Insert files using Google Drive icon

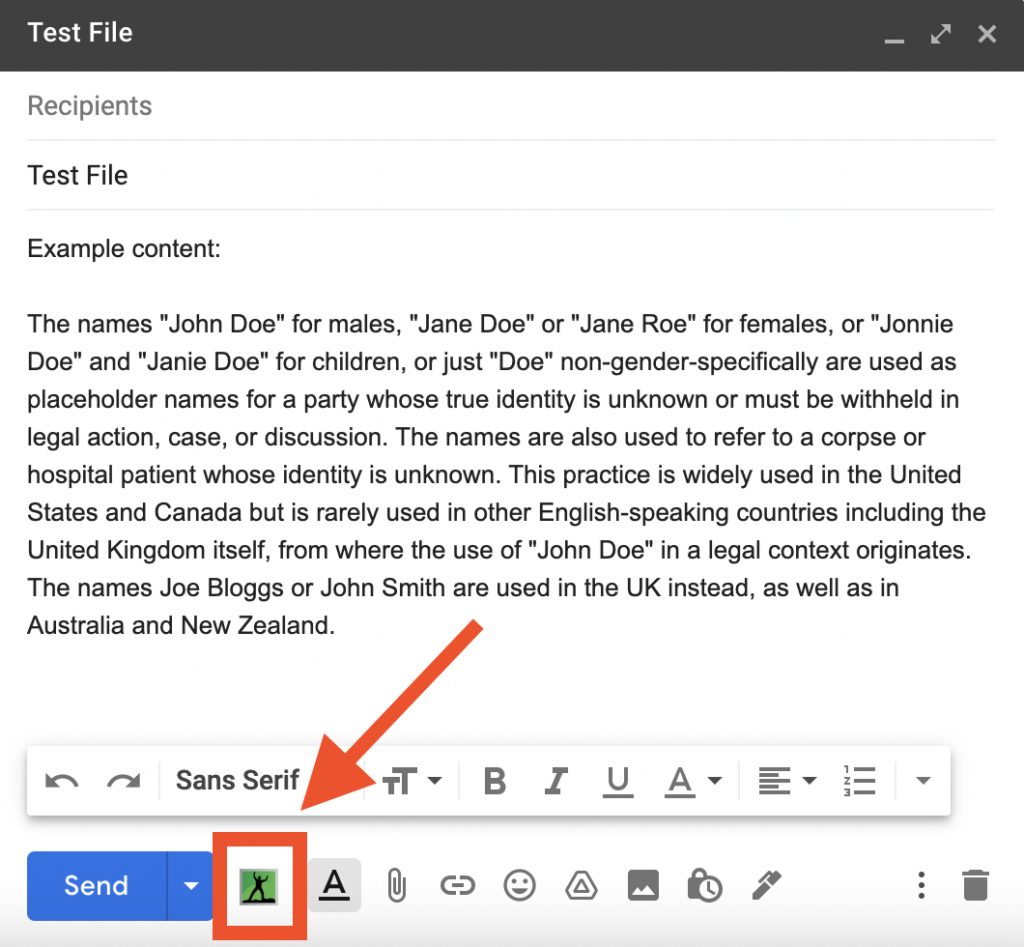(x=581, y=886)
